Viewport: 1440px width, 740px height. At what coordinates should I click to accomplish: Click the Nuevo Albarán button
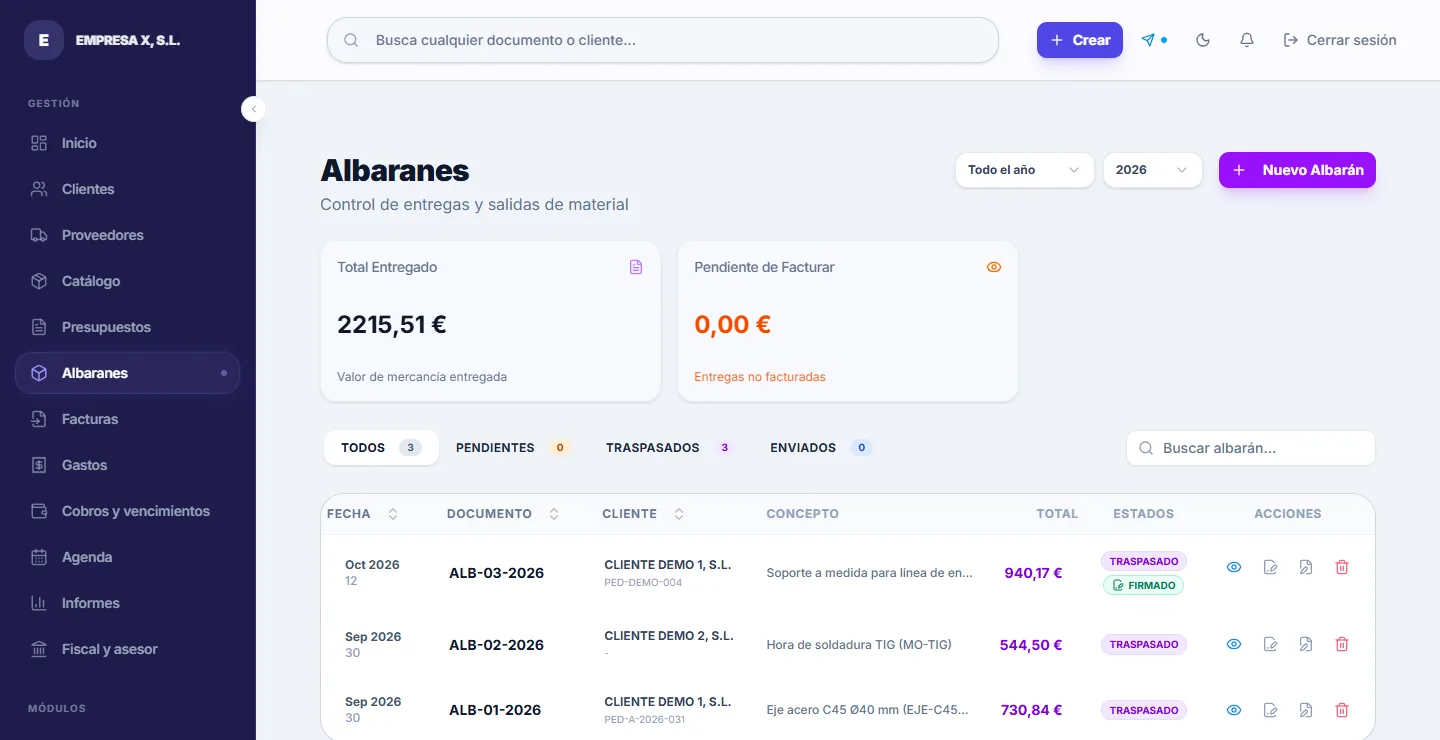(1297, 170)
